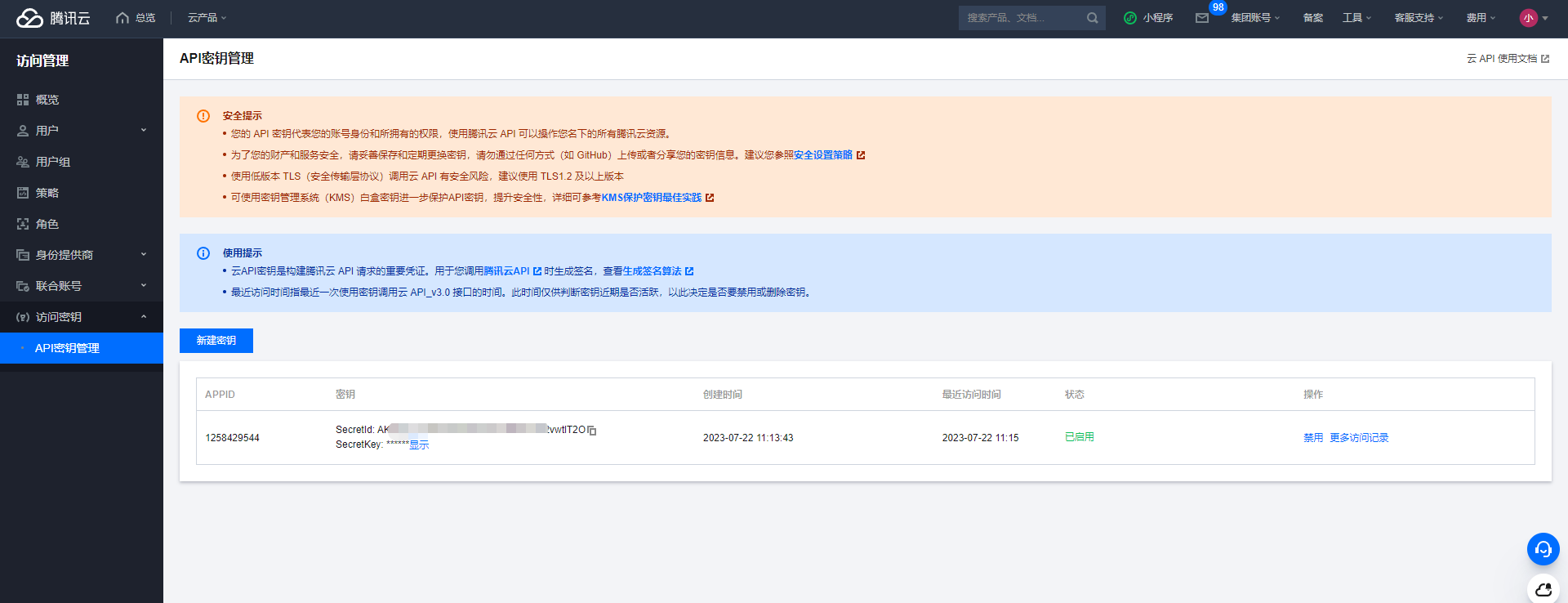
Task: Click creation time 2023-07-22 11:13:43
Action: coord(748,438)
